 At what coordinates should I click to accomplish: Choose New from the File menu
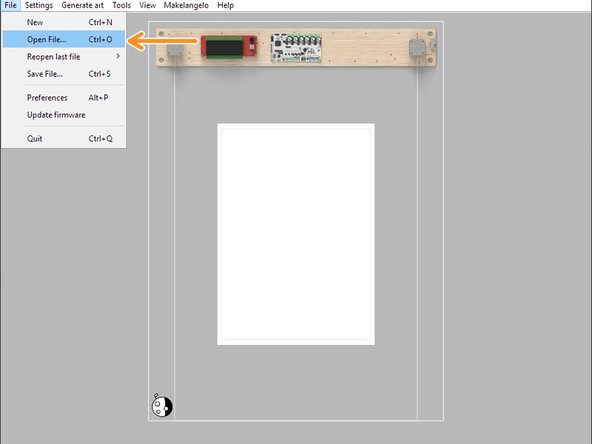[63, 22]
